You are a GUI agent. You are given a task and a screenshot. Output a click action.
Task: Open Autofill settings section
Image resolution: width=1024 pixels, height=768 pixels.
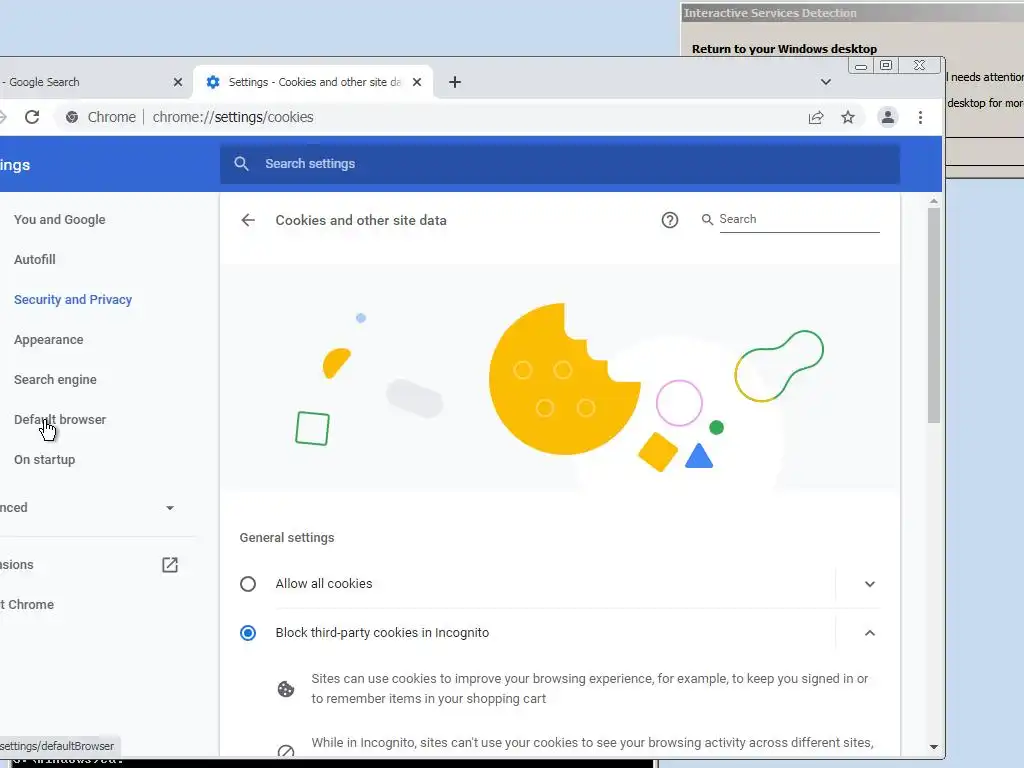35,259
